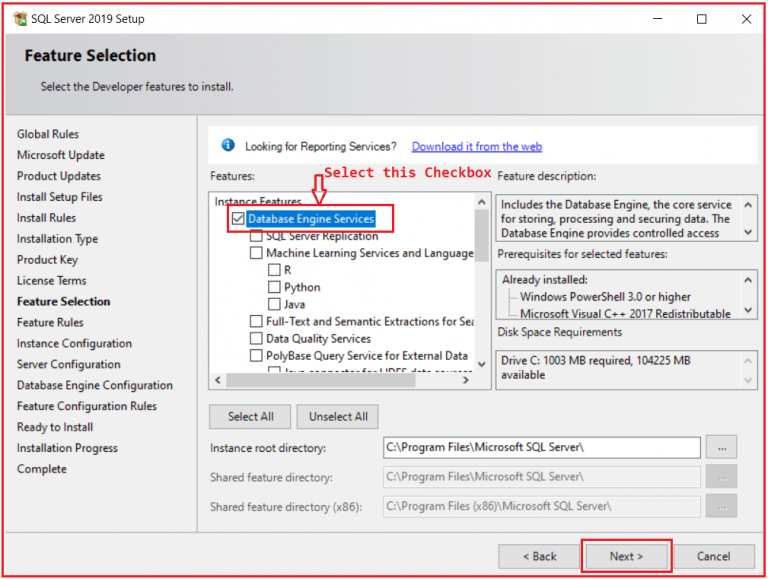Click the features list horizontal scrollbar thumb
Viewport: 768px width, 579px height.
321,380
